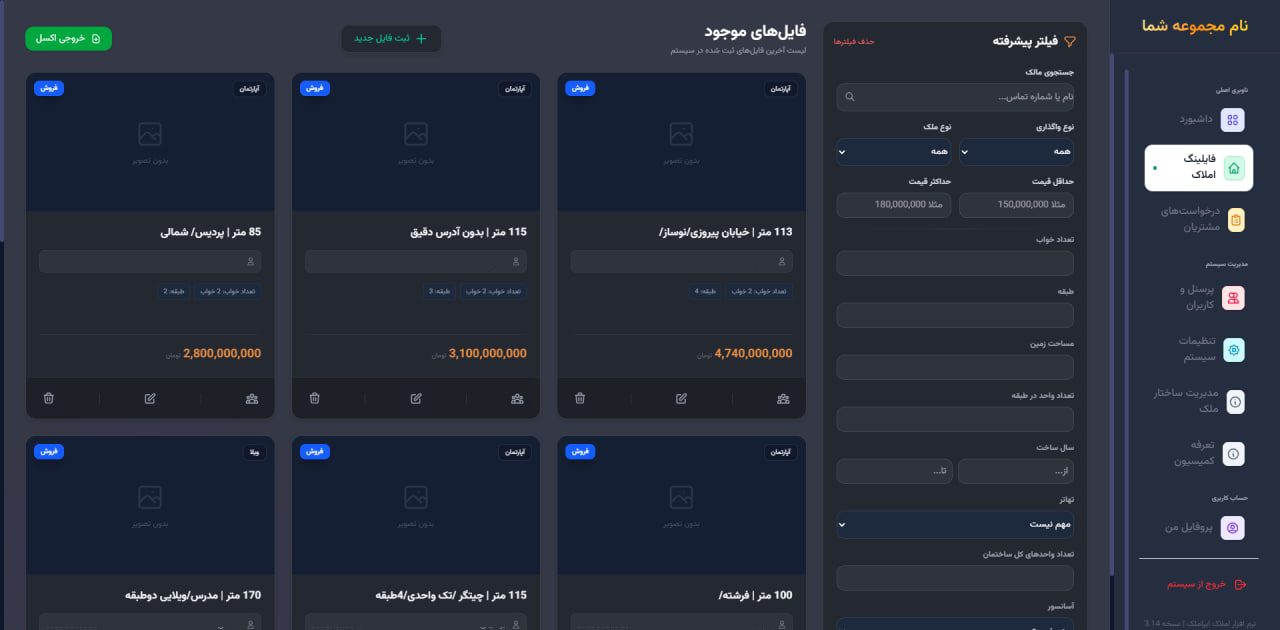Open people icon on 113 متر card
This screenshot has width=1280, height=630.
(x=783, y=398)
